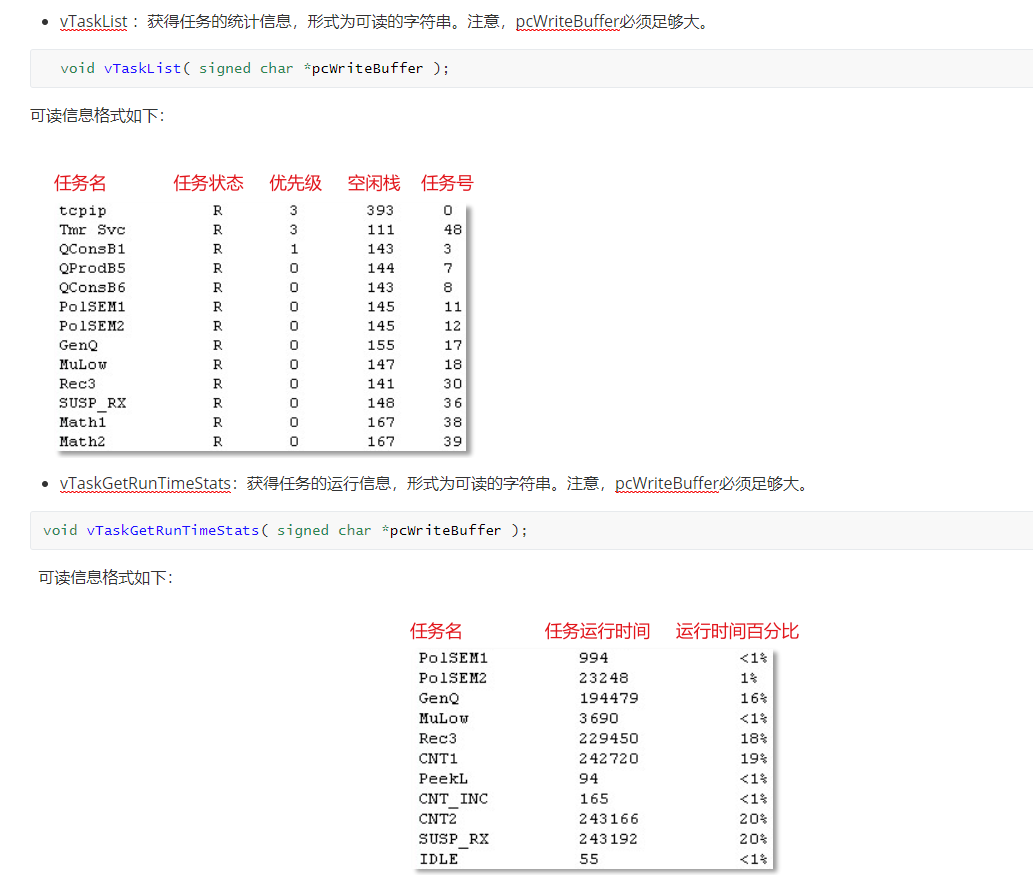Open the vTaskList hyperlink
The width and height of the screenshot is (1033, 896).
[93, 21]
